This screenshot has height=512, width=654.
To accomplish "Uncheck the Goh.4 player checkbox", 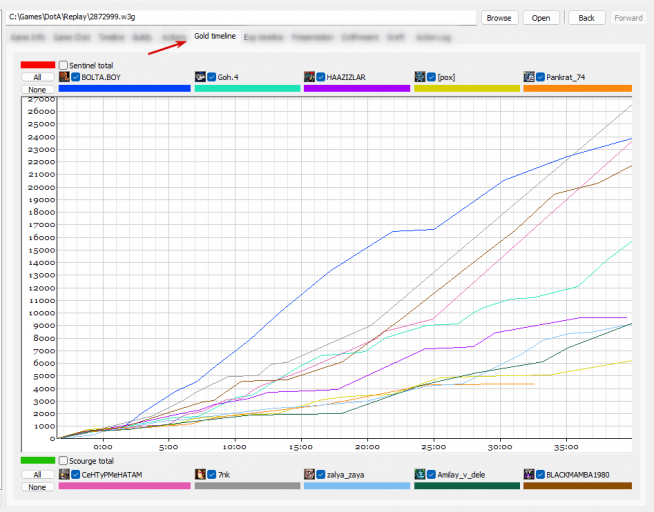I will click(x=211, y=77).
